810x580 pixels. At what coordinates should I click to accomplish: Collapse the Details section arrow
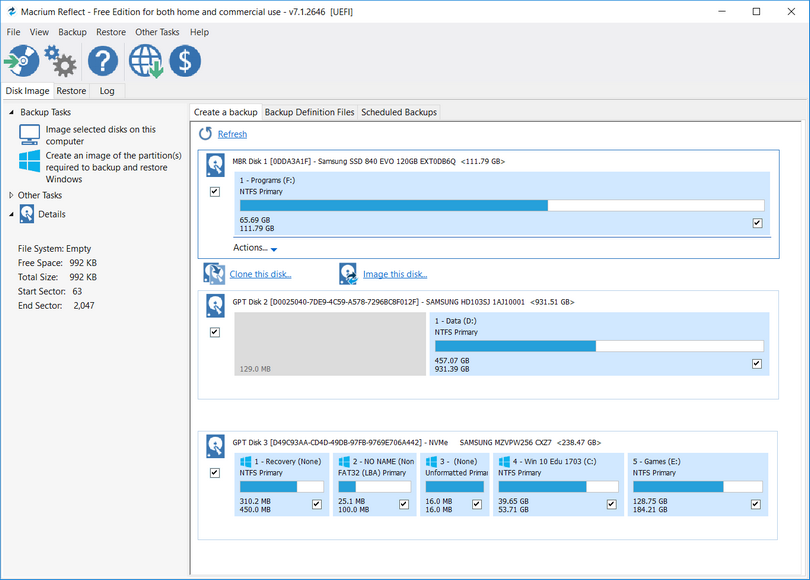[x=11, y=214]
